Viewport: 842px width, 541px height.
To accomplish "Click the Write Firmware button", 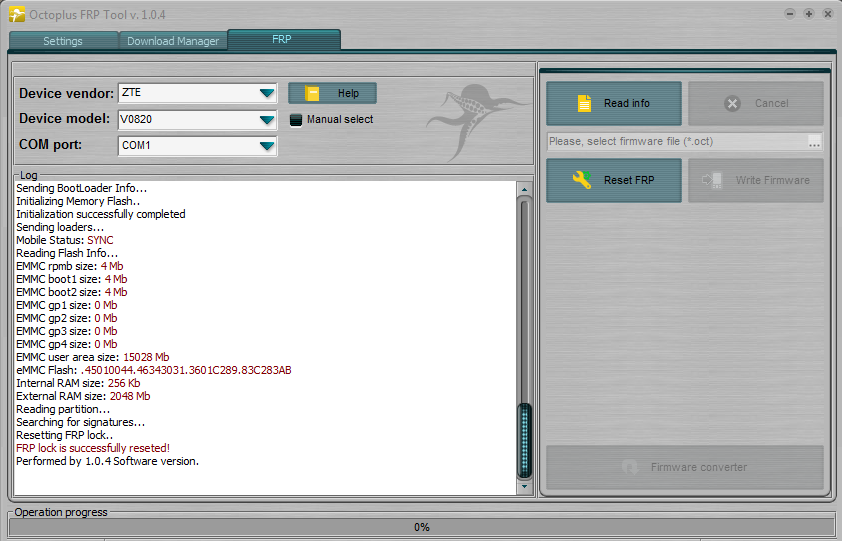I will tap(756, 180).
